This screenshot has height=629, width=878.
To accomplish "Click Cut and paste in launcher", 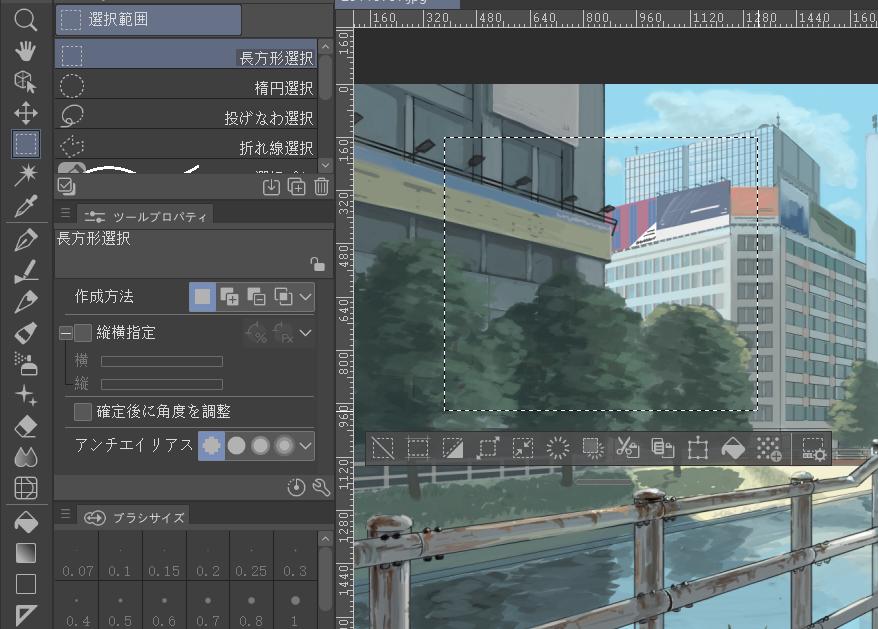I will 628,448.
